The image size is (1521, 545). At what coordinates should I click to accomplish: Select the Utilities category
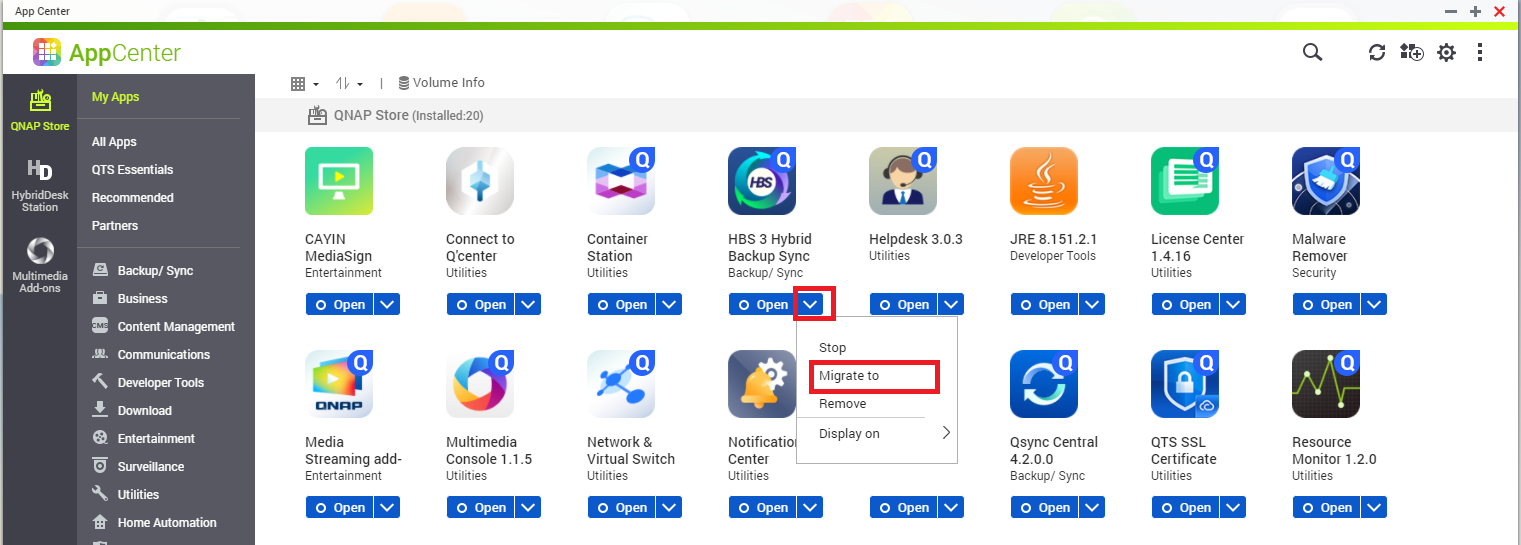138,494
